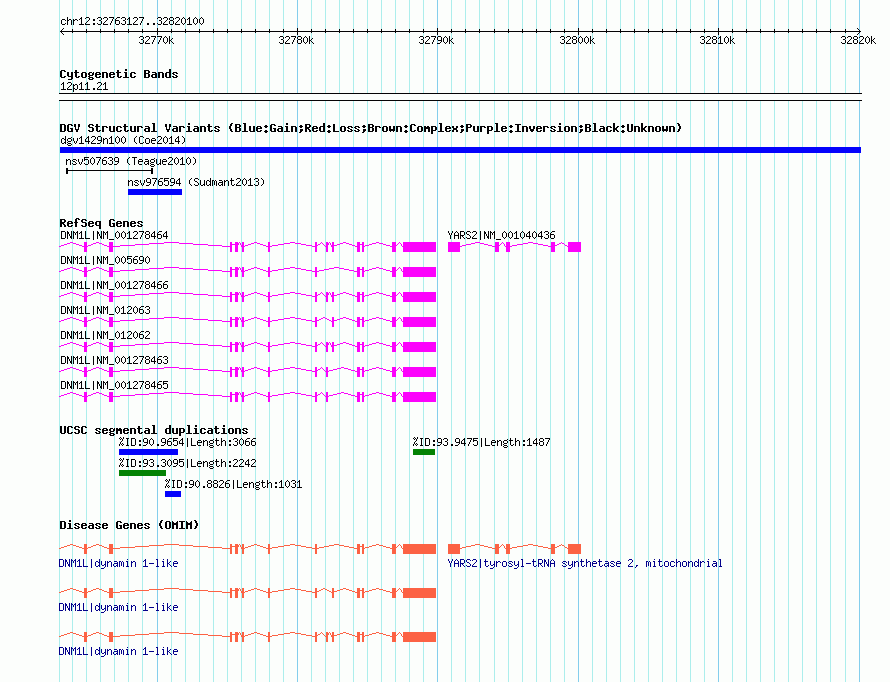Select the %ID:90.8826|Length:1031 label
This screenshot has height=682, width=890.
233,484
